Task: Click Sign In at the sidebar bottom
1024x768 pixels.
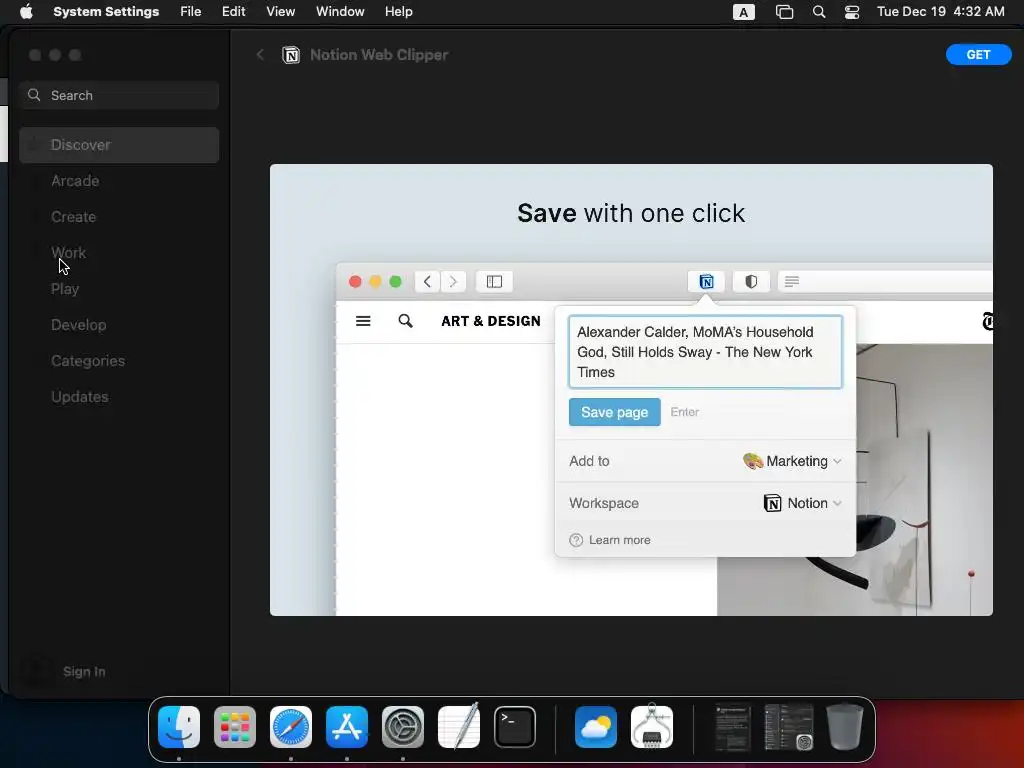Action: tap(84, 671)
